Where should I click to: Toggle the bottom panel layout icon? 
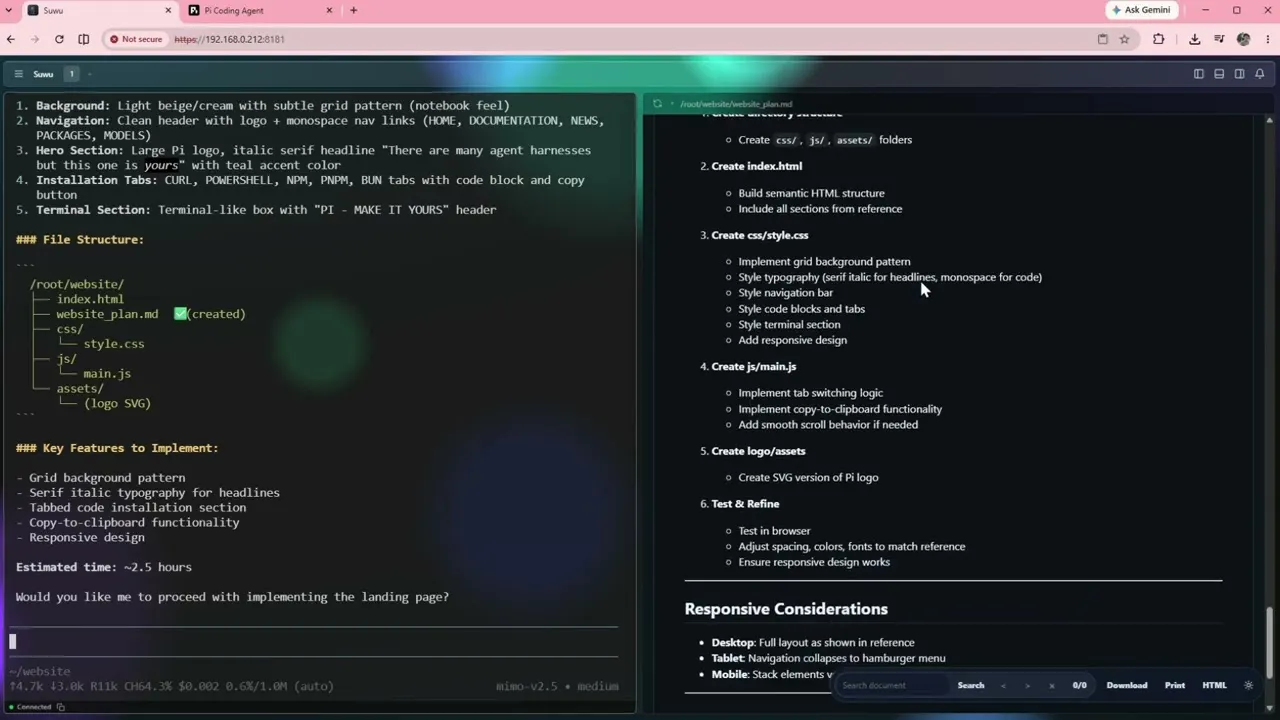pos(1219,74)
